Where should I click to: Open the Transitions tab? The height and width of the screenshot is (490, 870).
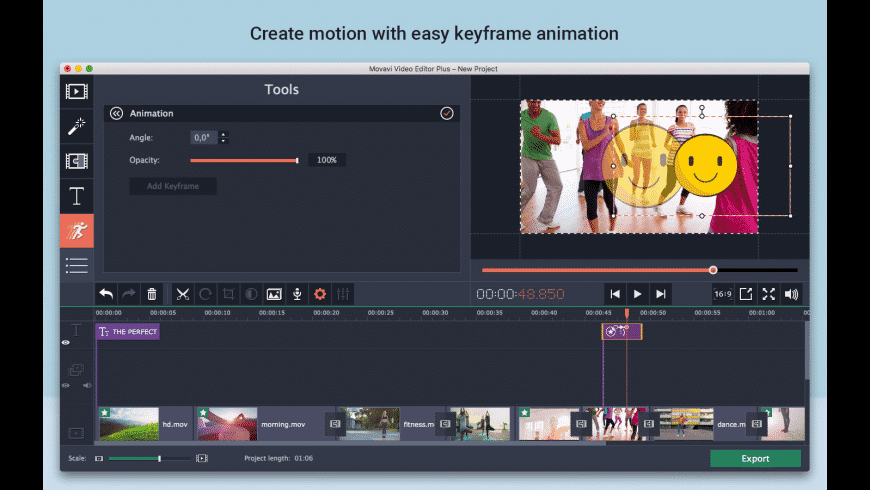pyautogui.click(x=77, y=161)
